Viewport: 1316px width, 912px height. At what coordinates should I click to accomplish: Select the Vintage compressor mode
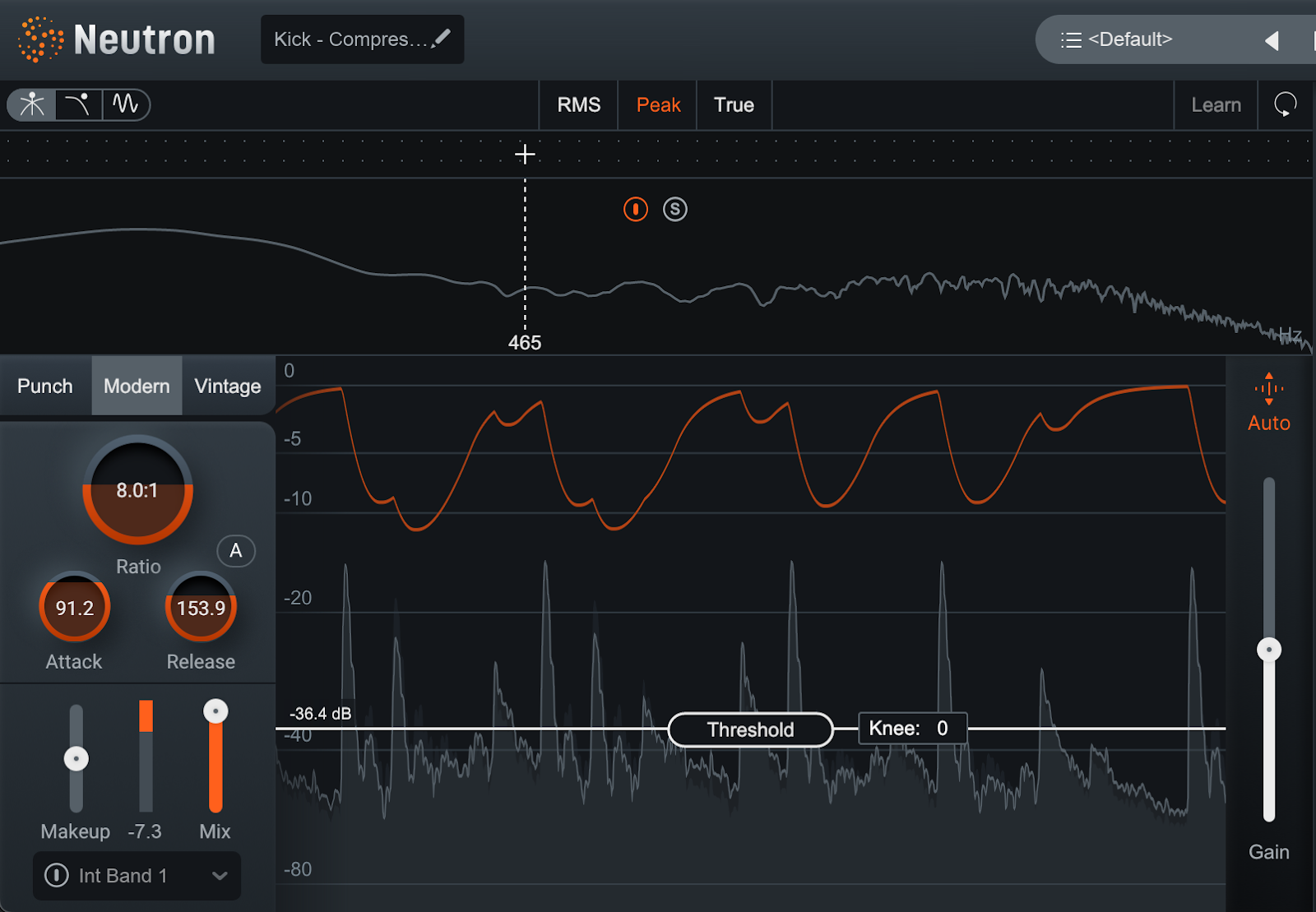pyautogui.click(x=228, y=386)
